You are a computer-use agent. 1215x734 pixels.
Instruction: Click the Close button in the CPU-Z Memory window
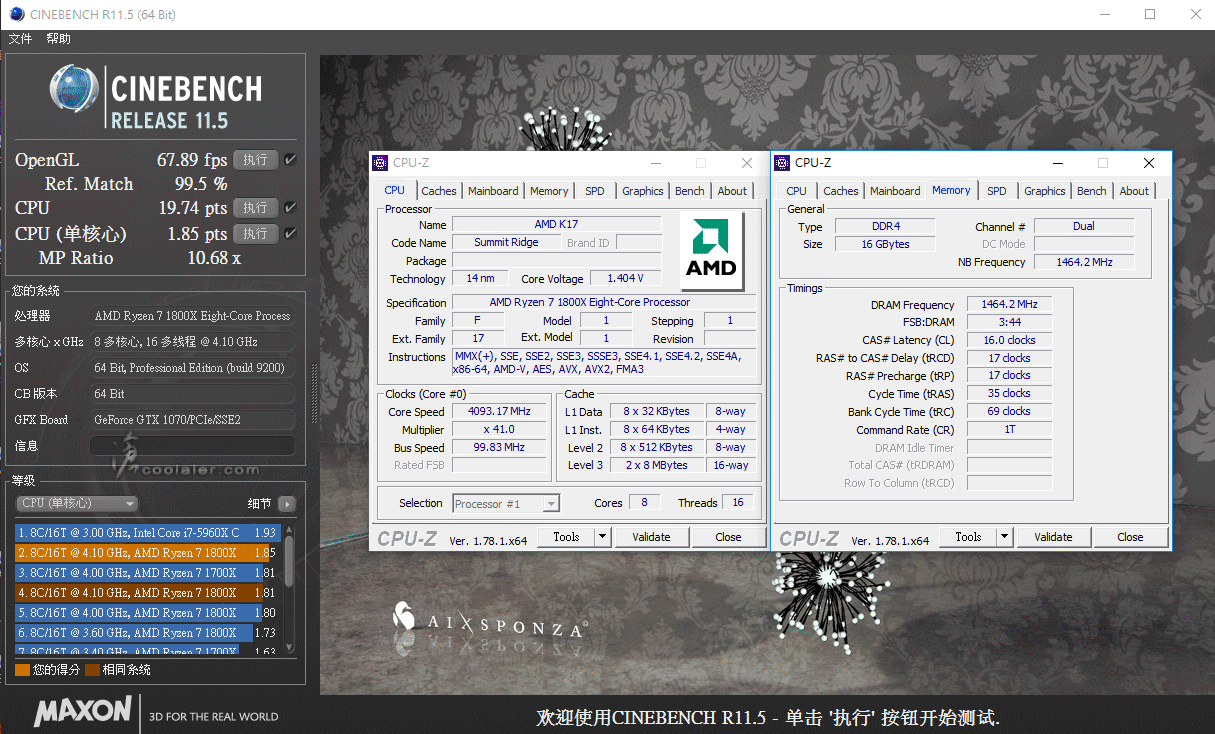coord(1130,537)
